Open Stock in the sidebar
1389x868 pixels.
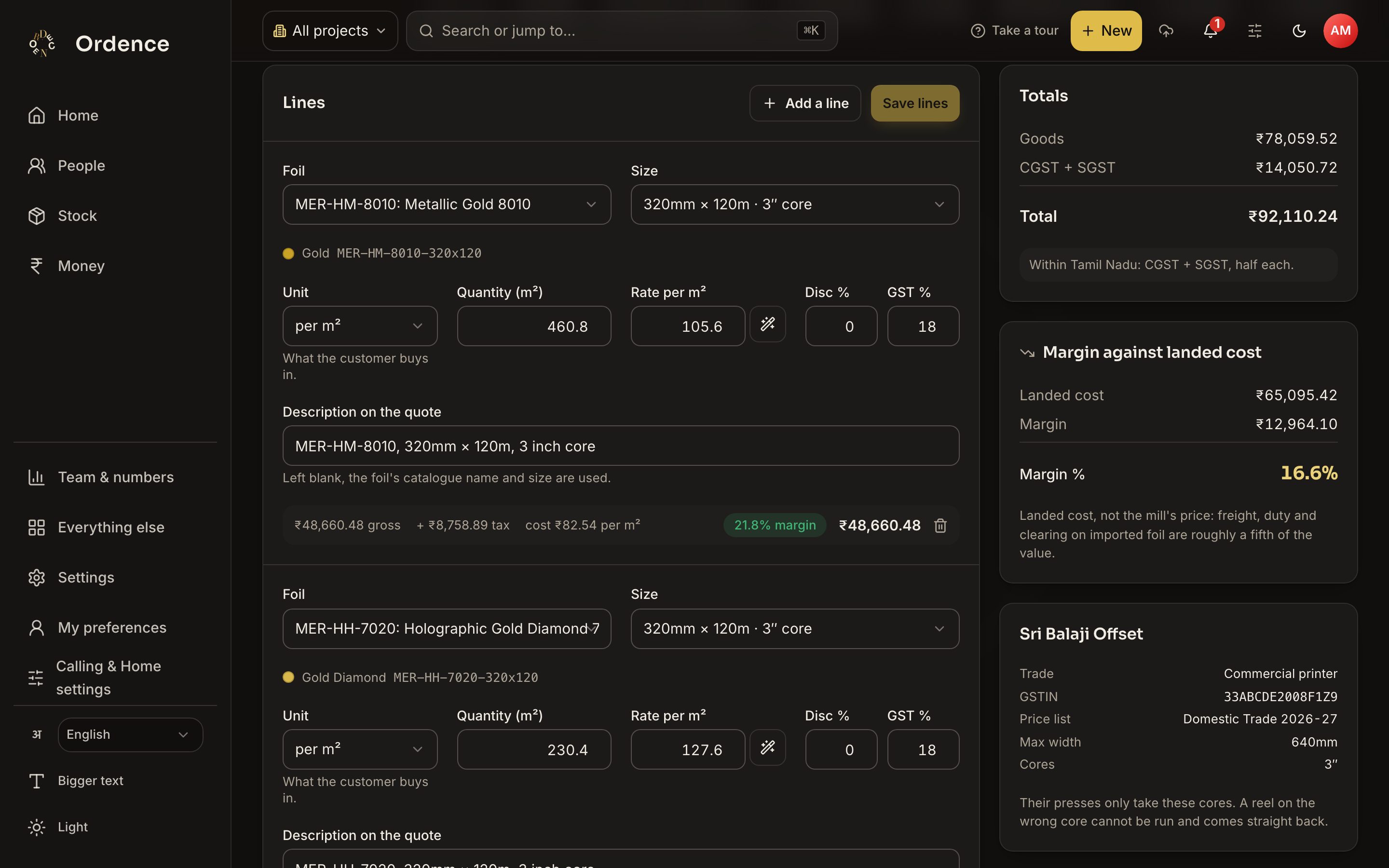tap(115, 216)
